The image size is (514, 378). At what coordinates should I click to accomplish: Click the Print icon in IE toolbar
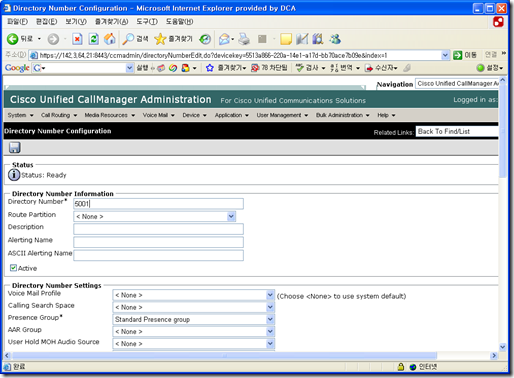[244, 39]
